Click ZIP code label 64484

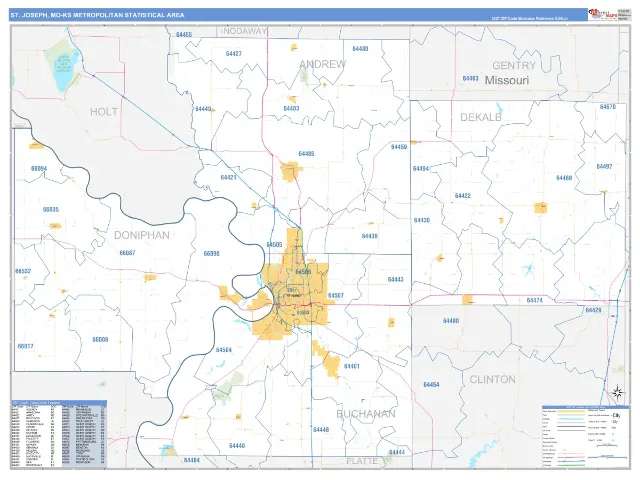click(192, 460)
